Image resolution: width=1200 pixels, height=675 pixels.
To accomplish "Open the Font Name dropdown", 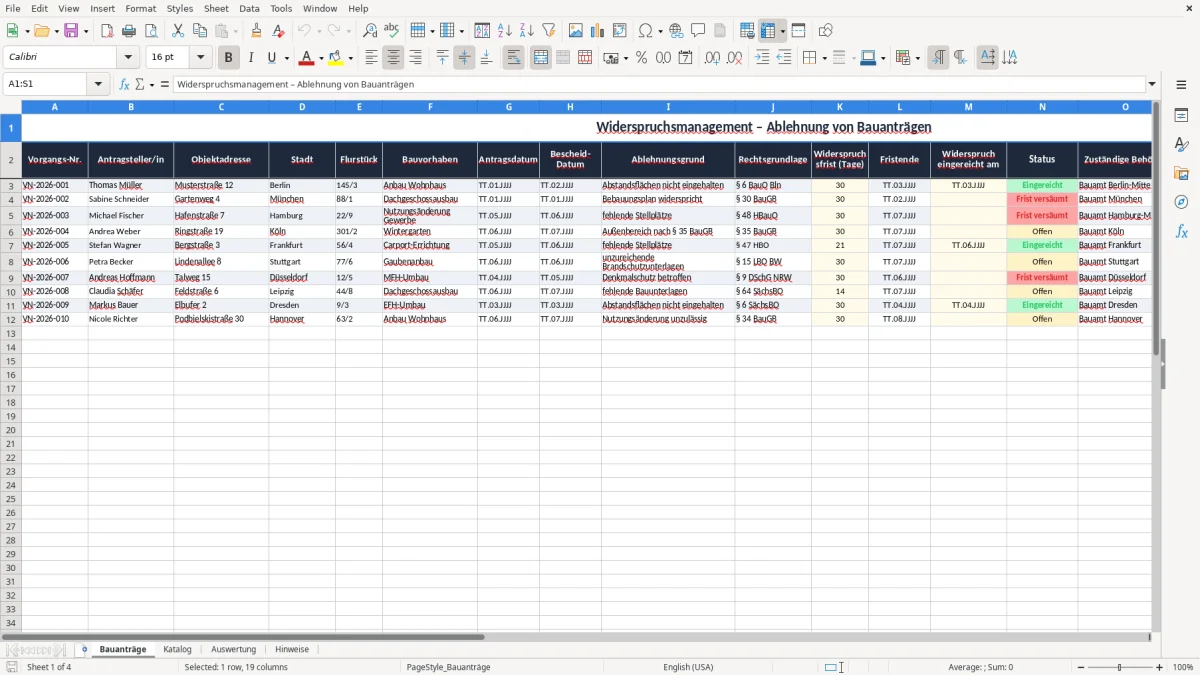I will tap(127, 58).
